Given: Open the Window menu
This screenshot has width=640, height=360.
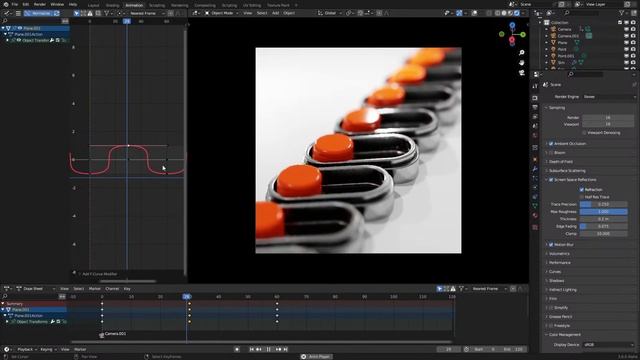Looking at the screenshot, I should (57, 4).
